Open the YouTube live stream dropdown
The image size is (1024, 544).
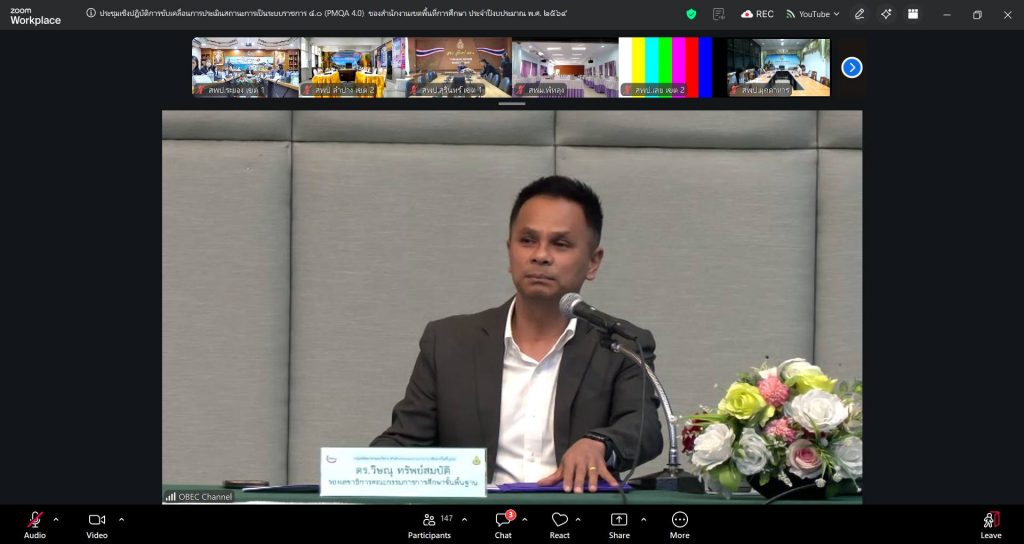pos(812,14)
